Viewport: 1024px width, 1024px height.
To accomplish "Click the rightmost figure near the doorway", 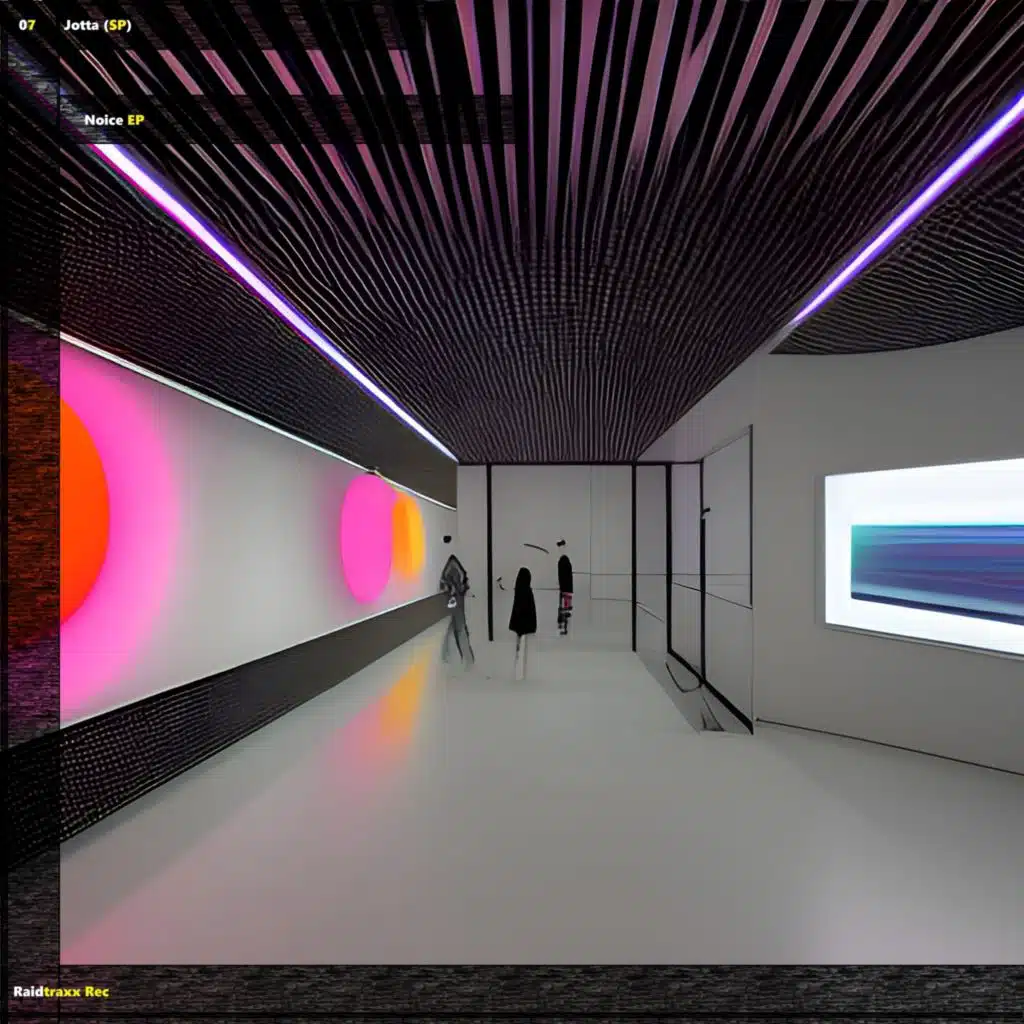I will tap(565, 590).
